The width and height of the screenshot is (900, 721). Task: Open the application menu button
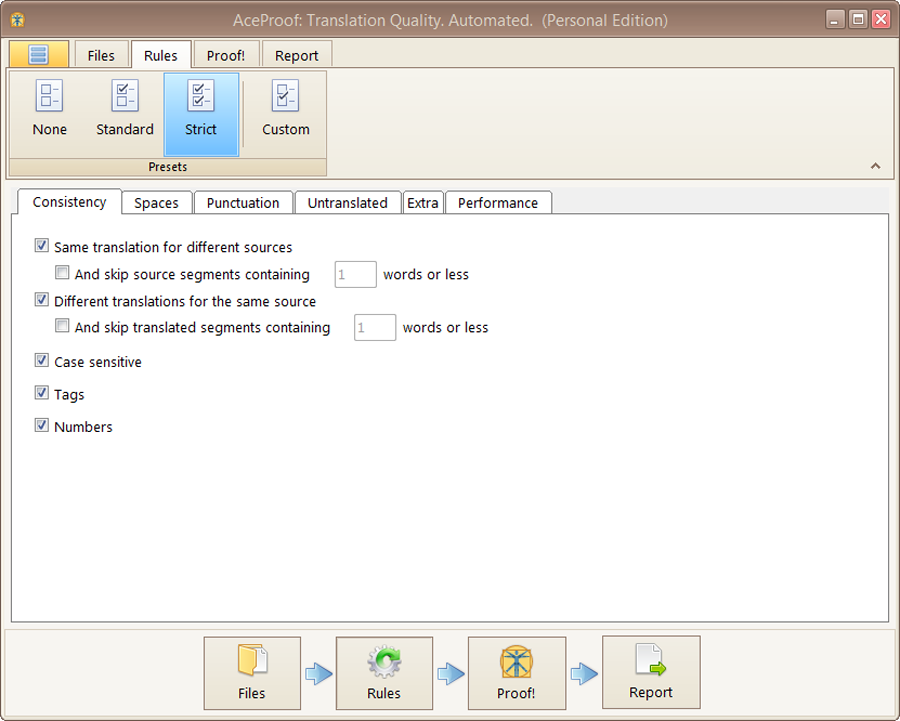pyautogui.click(x=39, y=55)
